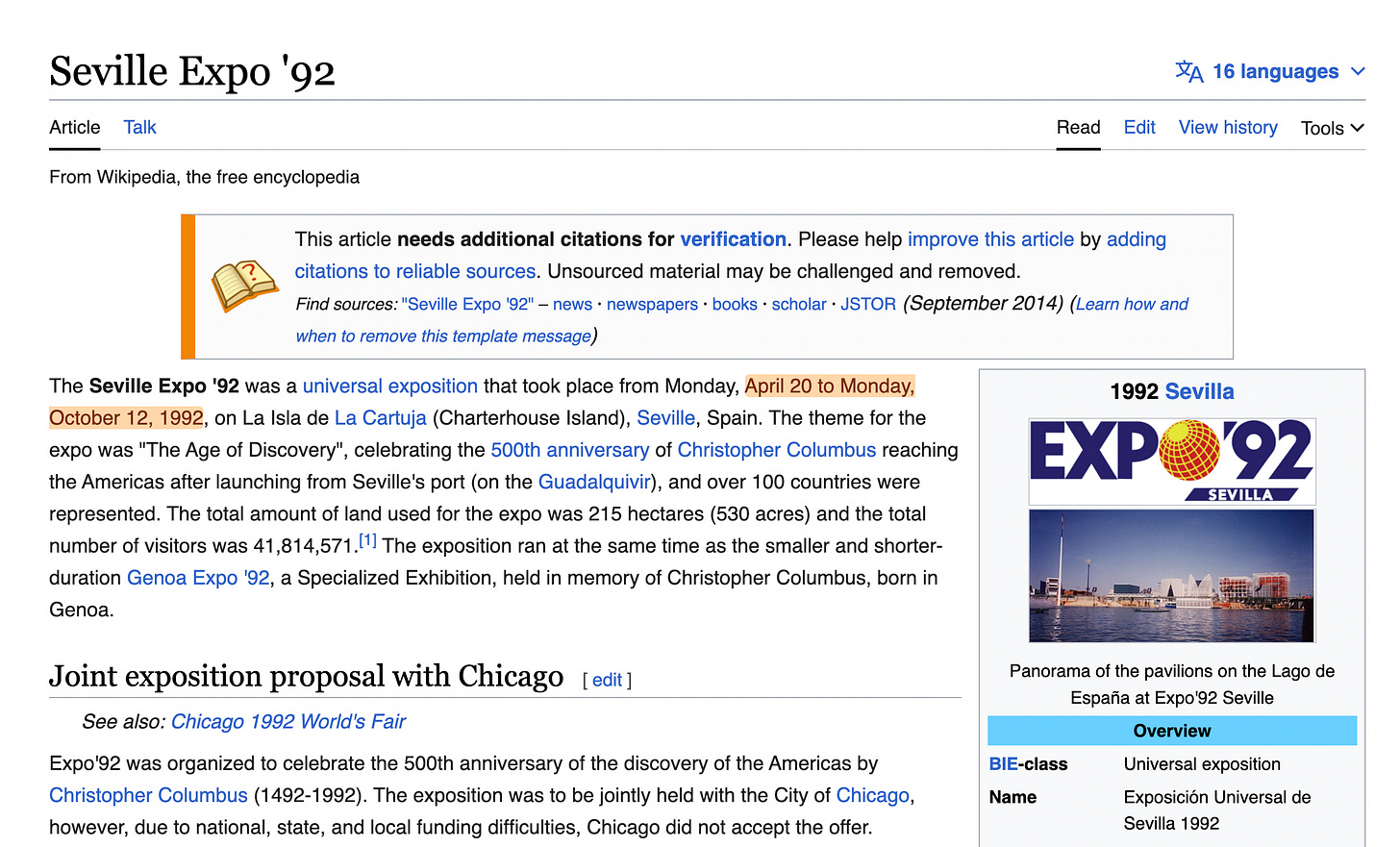Search sources on JSTOR link

coord(868,305)
